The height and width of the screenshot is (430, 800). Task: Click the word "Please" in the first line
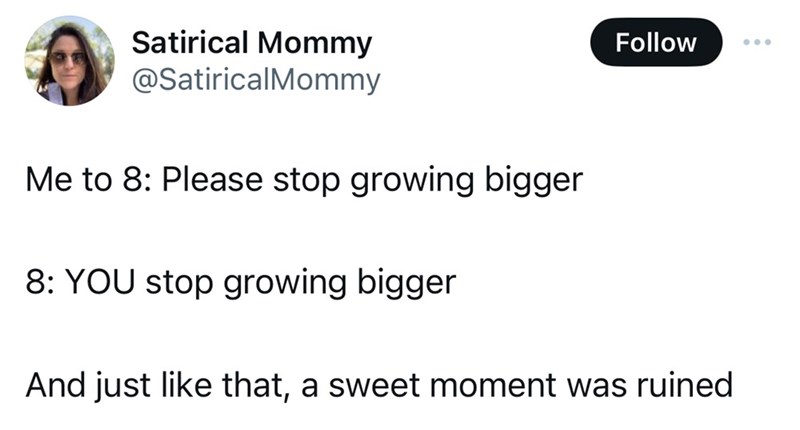pyautogui.click(x=205, y=182)
